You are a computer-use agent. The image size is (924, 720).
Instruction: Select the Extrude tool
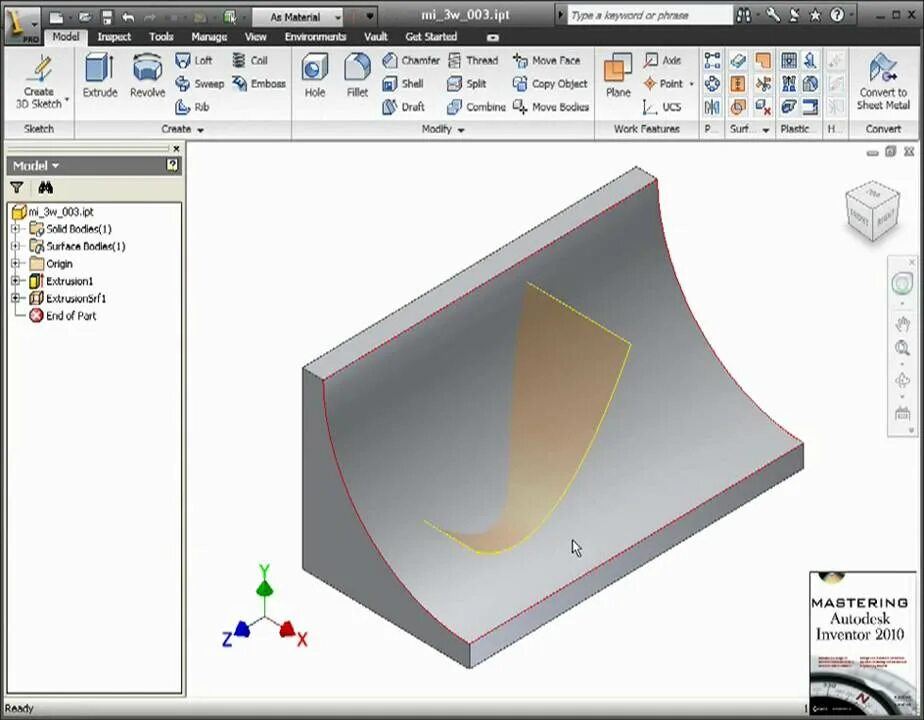[x=100, y=80]
